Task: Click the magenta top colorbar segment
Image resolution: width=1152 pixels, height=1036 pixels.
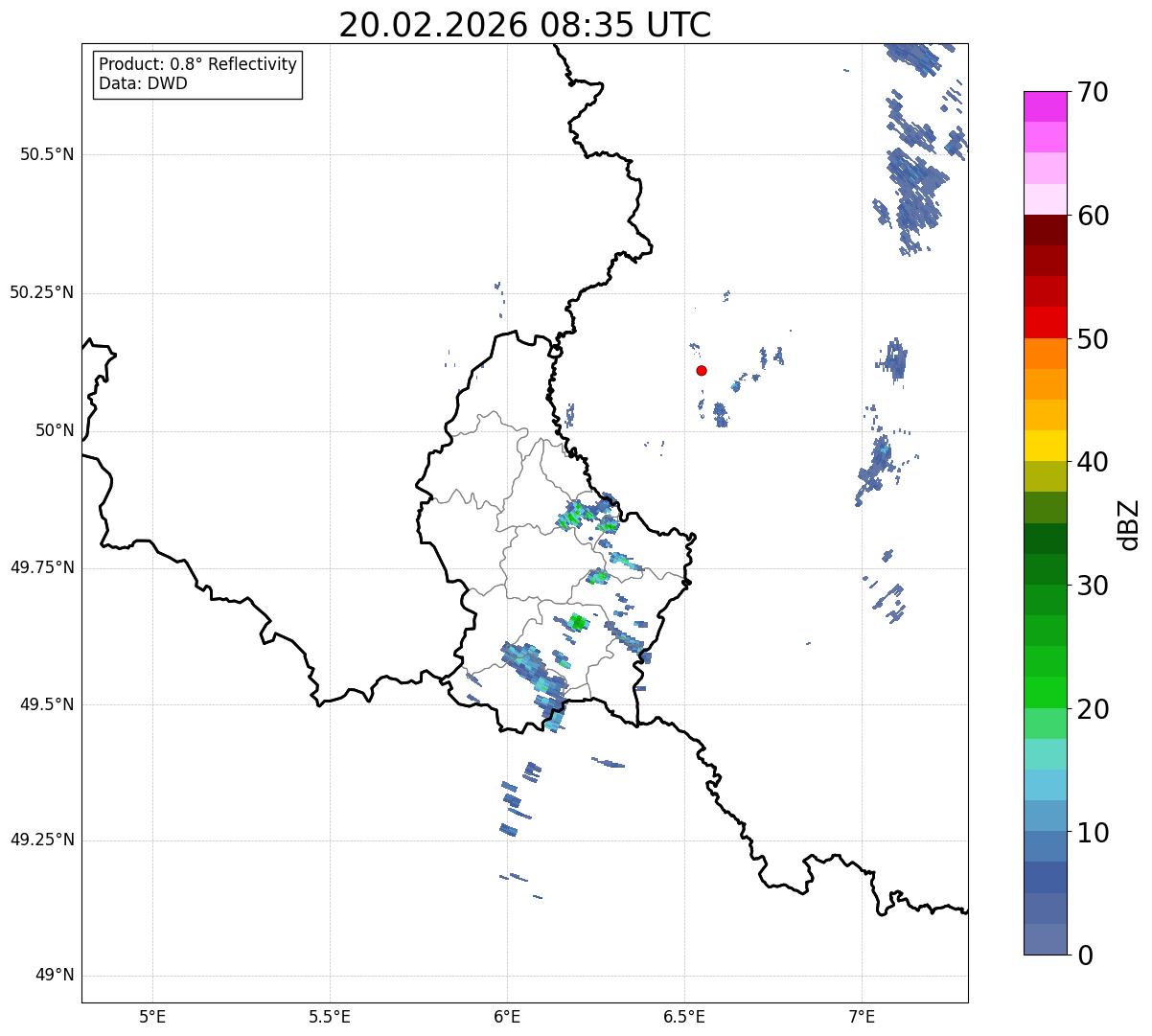Action: pos(1045,106)
